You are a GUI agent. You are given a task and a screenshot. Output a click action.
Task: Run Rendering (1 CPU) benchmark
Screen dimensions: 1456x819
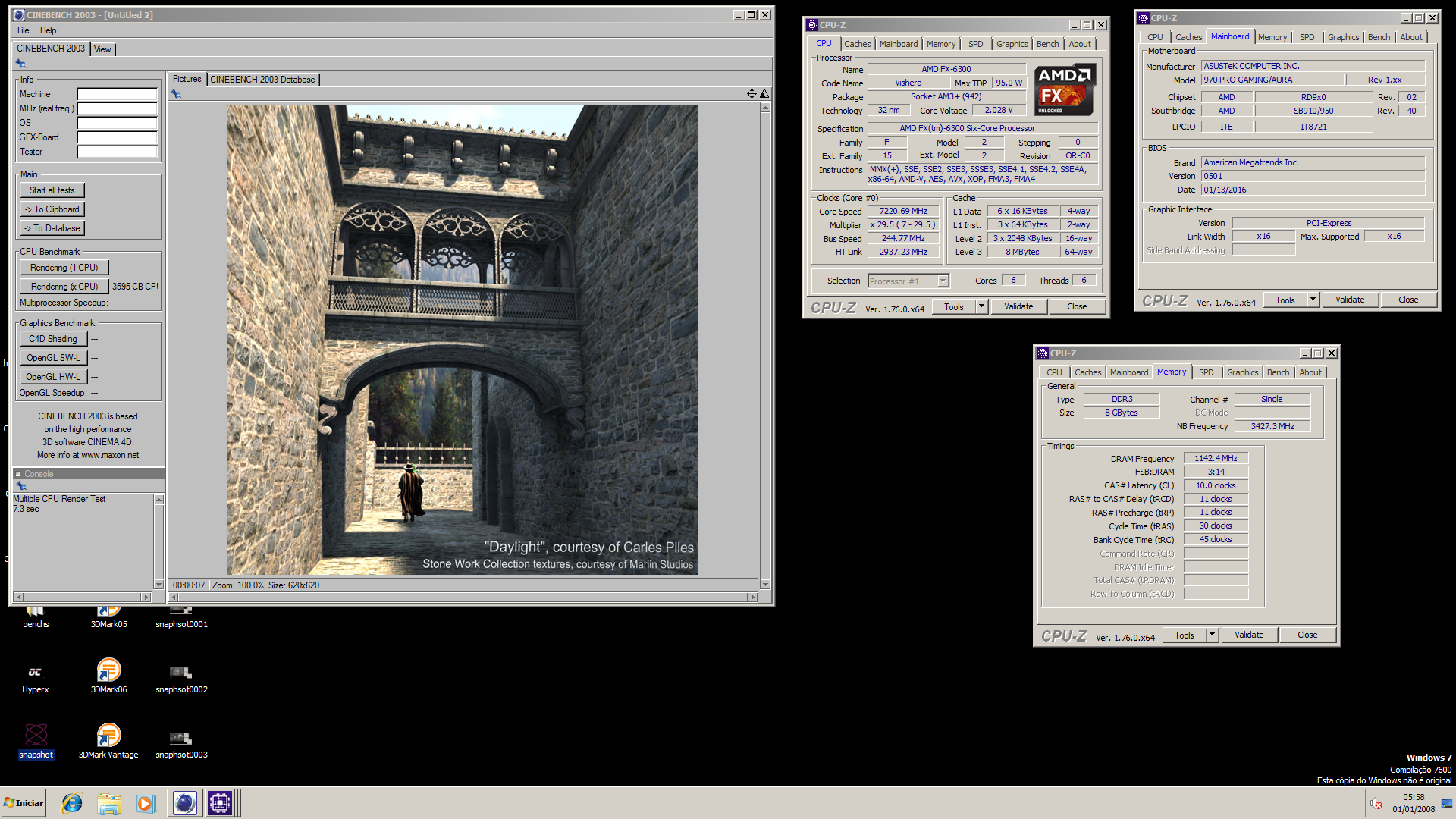point(64,268)
